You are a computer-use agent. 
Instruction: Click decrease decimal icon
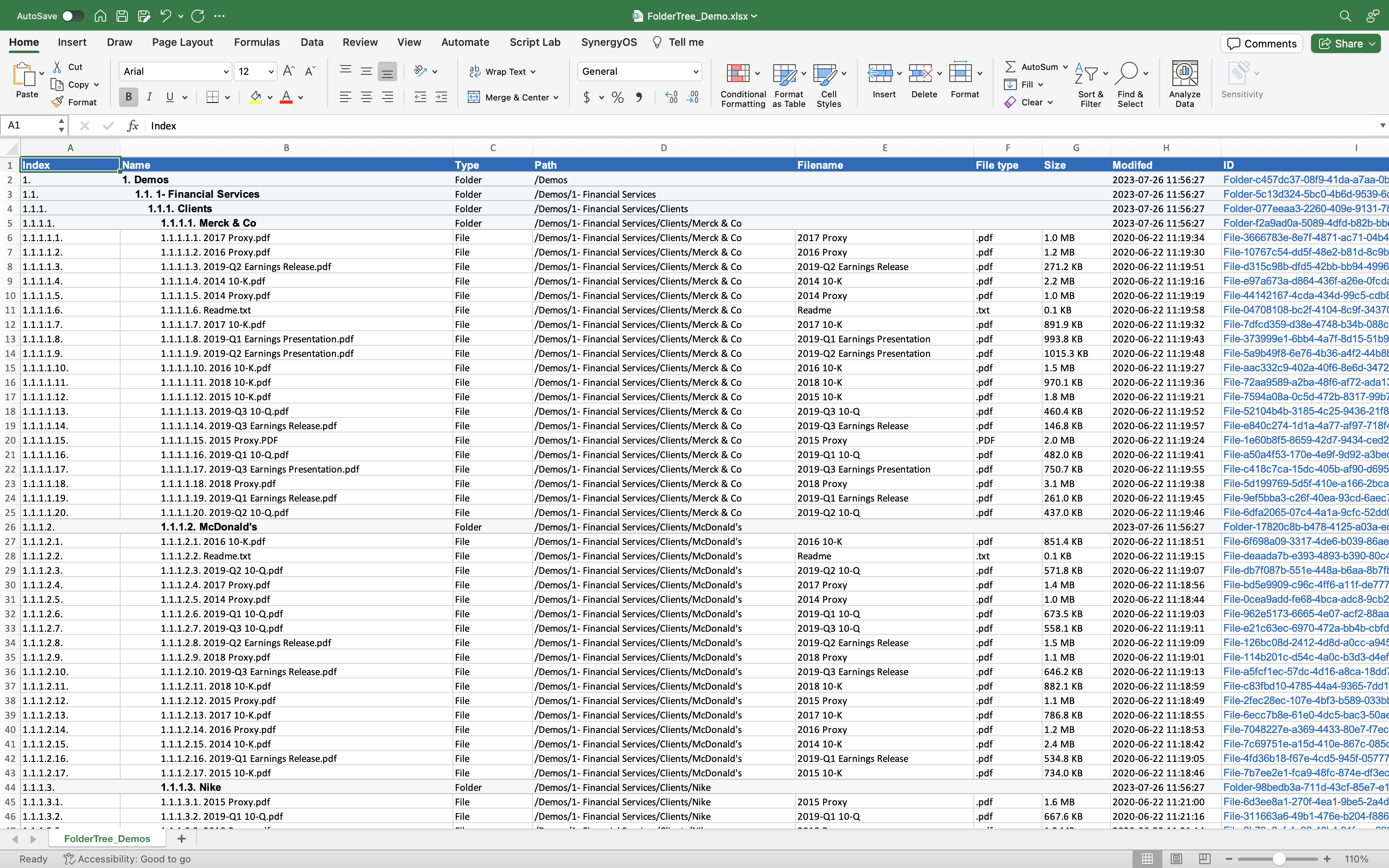click(693, 97)
